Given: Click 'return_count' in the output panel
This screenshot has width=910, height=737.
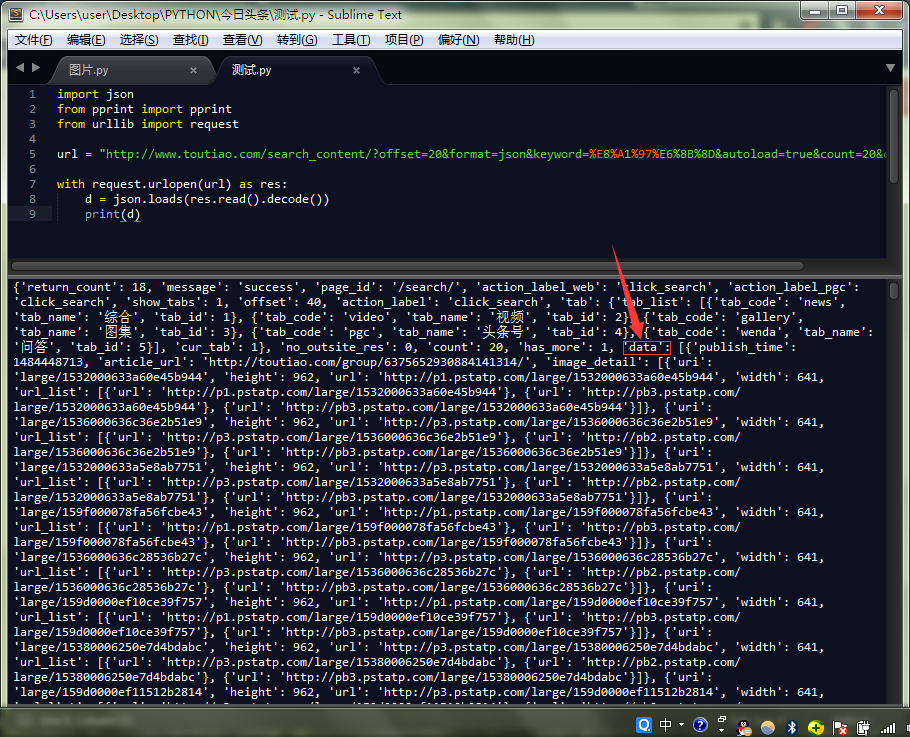Looking at the screenshot, I should click(68, 287).
